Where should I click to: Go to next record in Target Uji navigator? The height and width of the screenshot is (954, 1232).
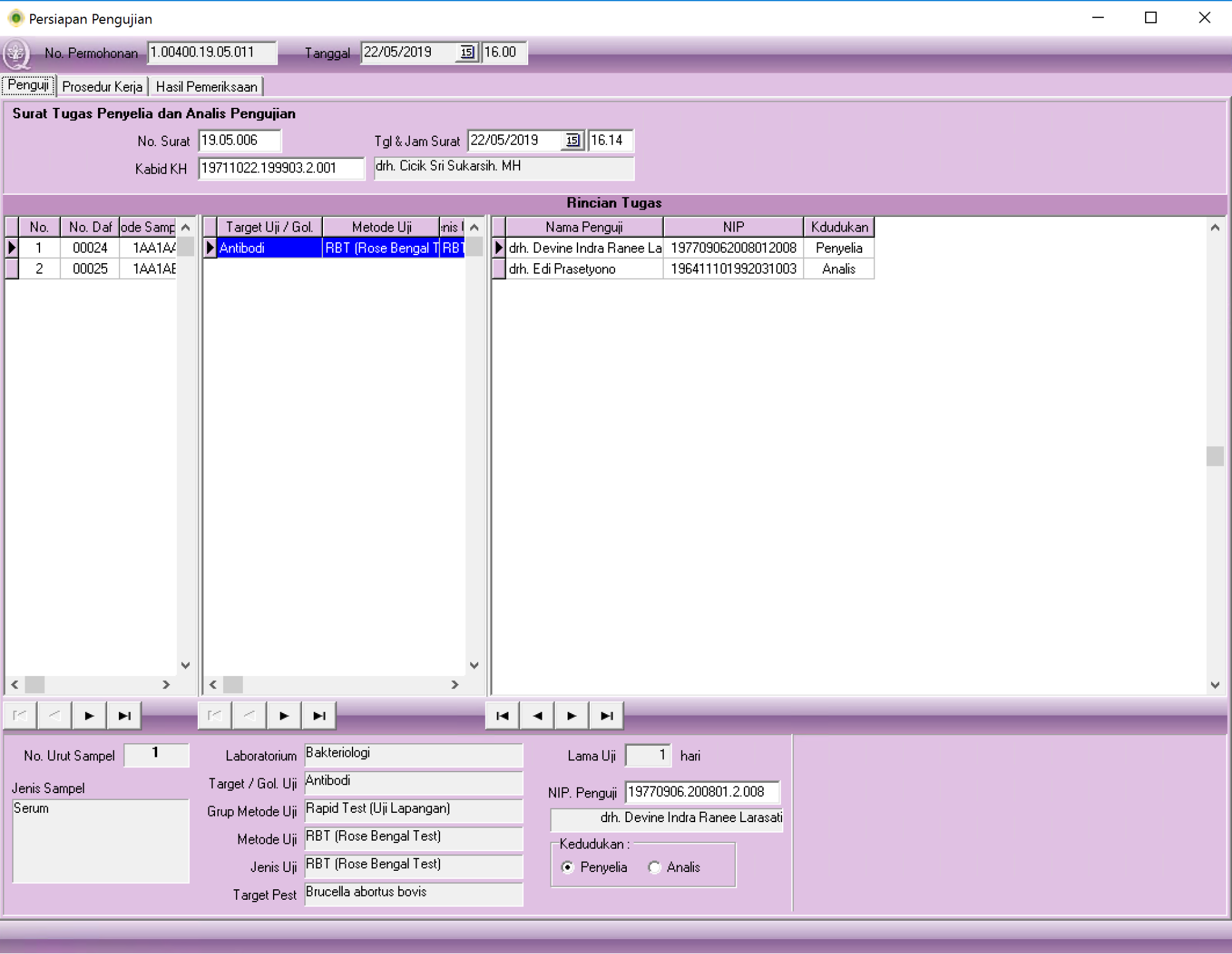click(284, 715)
